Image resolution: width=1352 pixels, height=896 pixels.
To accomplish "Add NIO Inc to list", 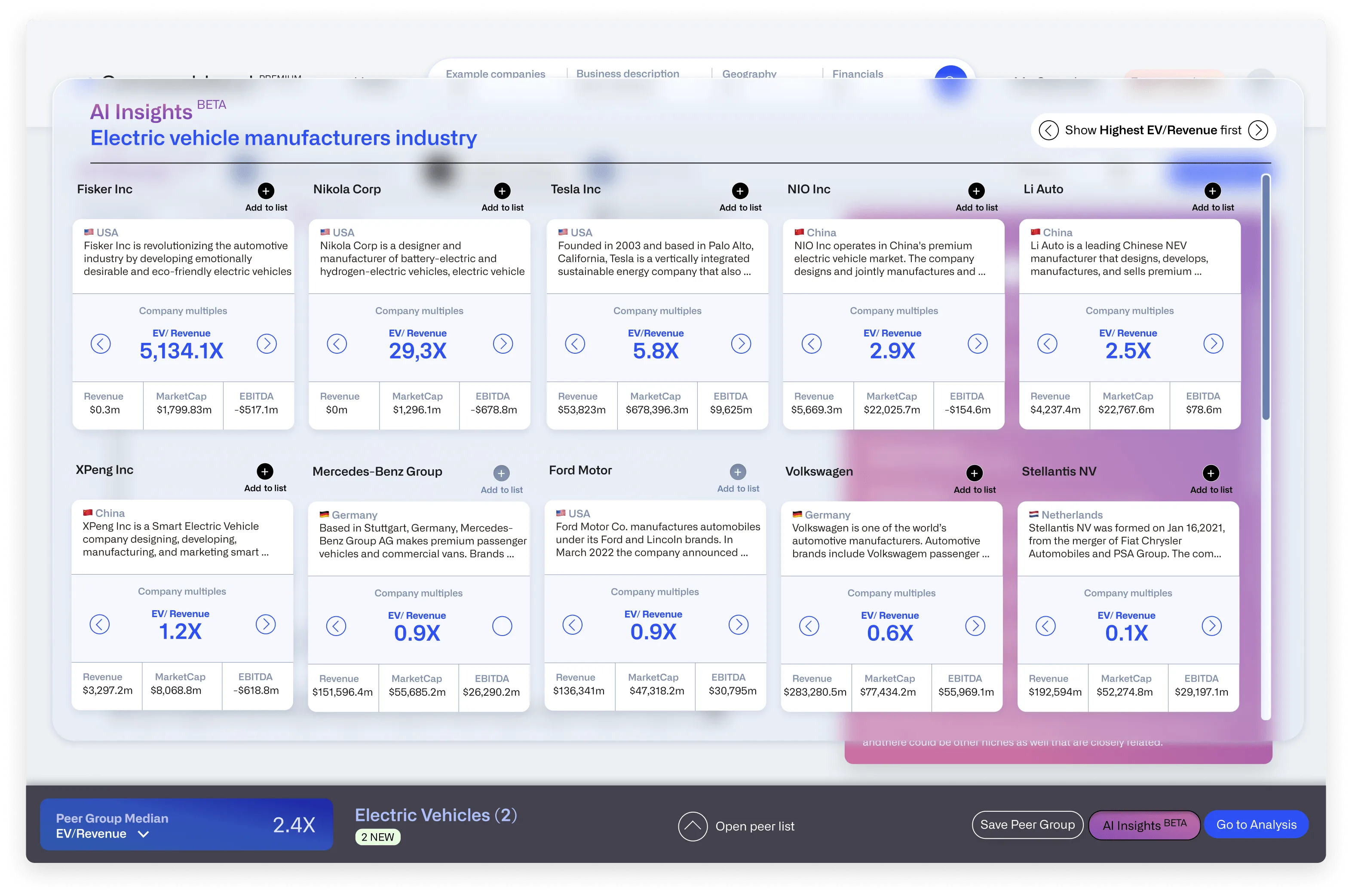I will coord(976,191).
